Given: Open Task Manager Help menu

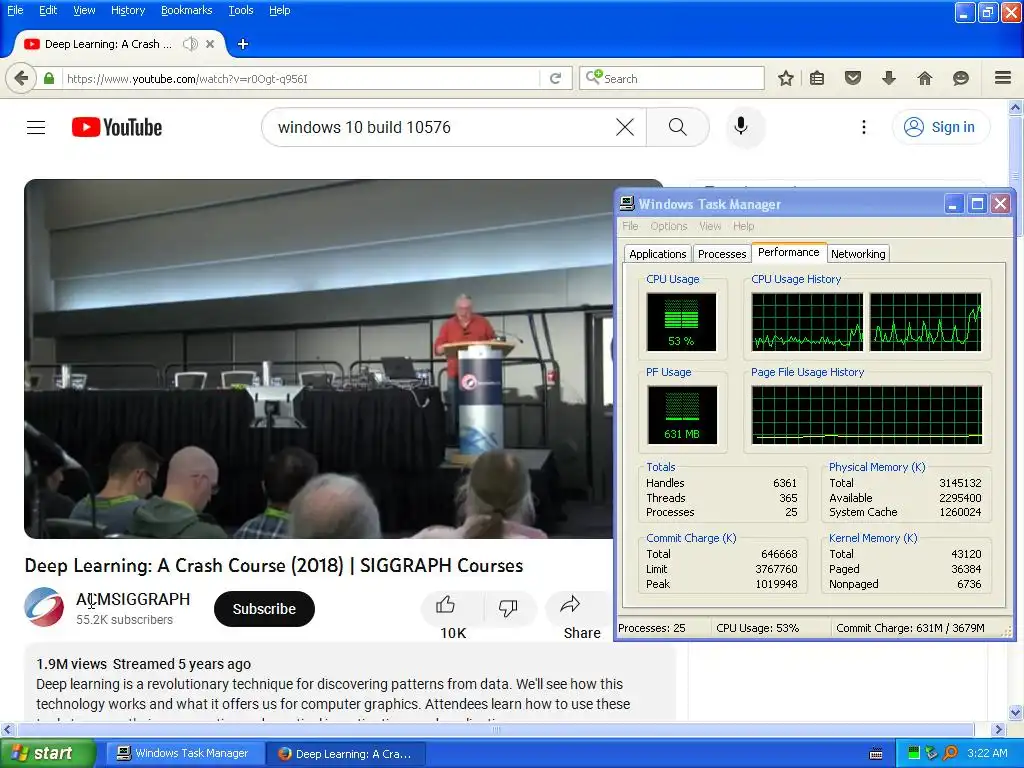Looking at the screenshot, I should coord(743,226).
